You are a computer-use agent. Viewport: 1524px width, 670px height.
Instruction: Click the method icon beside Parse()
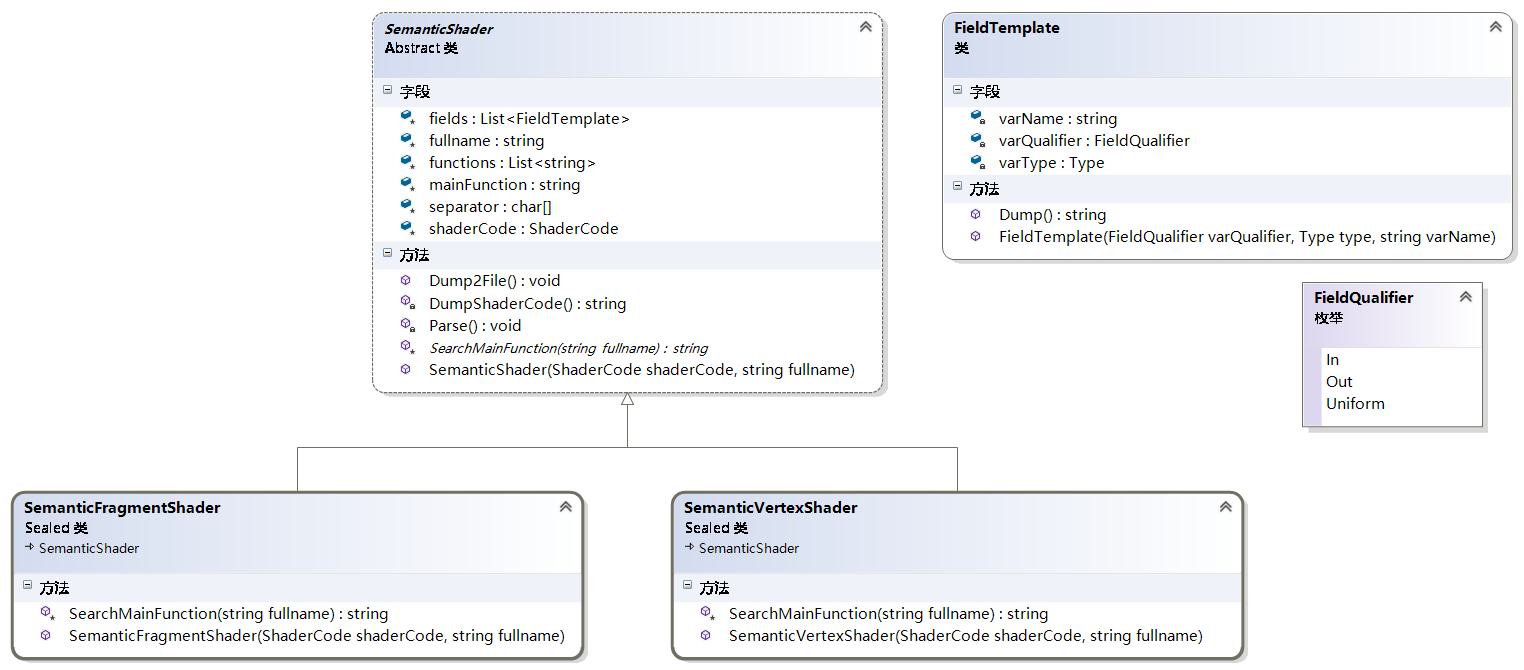pyautogui.click(x=407, y=325)
